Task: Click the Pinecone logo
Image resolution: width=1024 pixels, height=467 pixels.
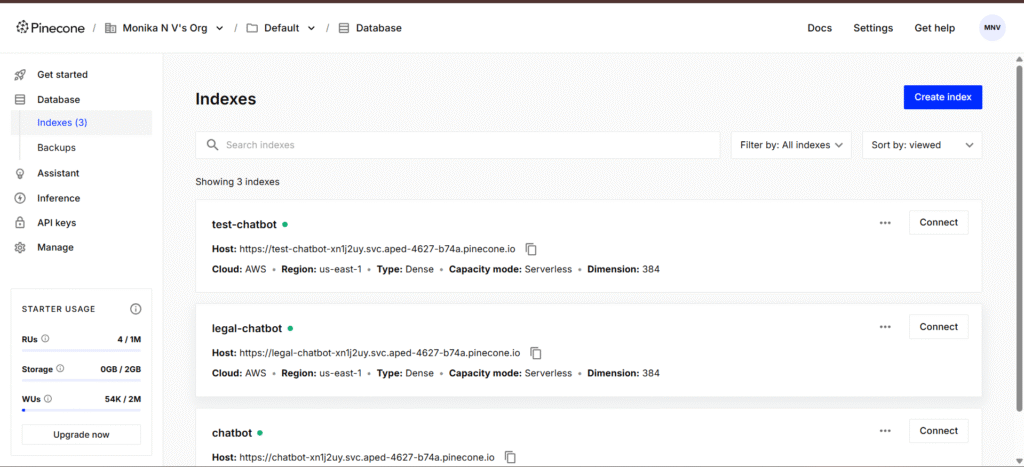Action: [52, 28]
